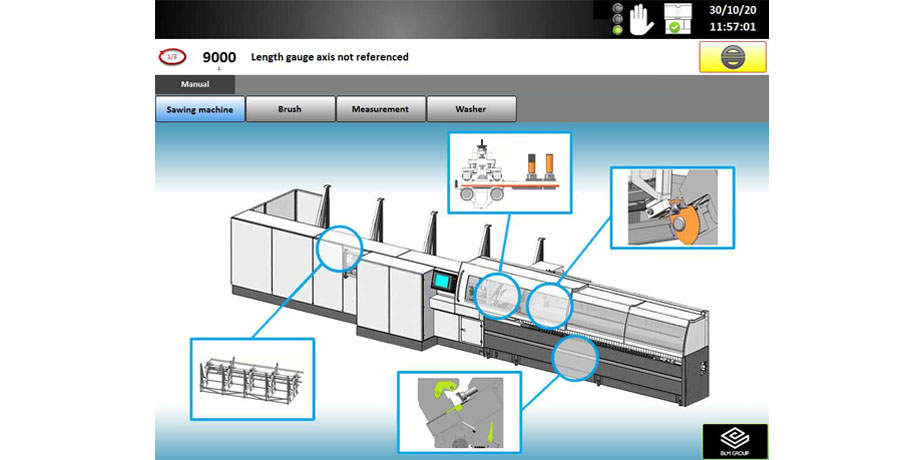Click the 'Length gauge axis not referenced' message
Viewport: 924px width, 460px height.
coord(329,58)
